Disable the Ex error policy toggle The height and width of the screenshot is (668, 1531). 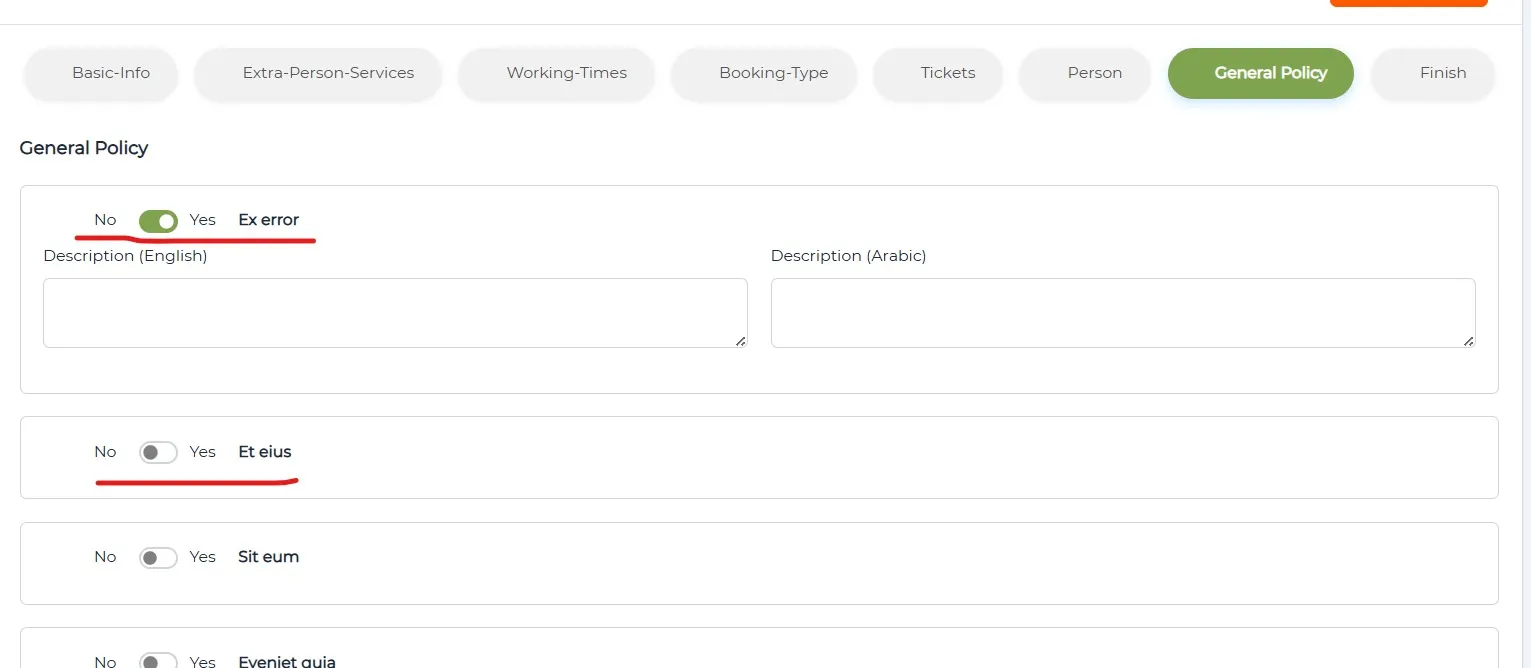pos(158,221)
